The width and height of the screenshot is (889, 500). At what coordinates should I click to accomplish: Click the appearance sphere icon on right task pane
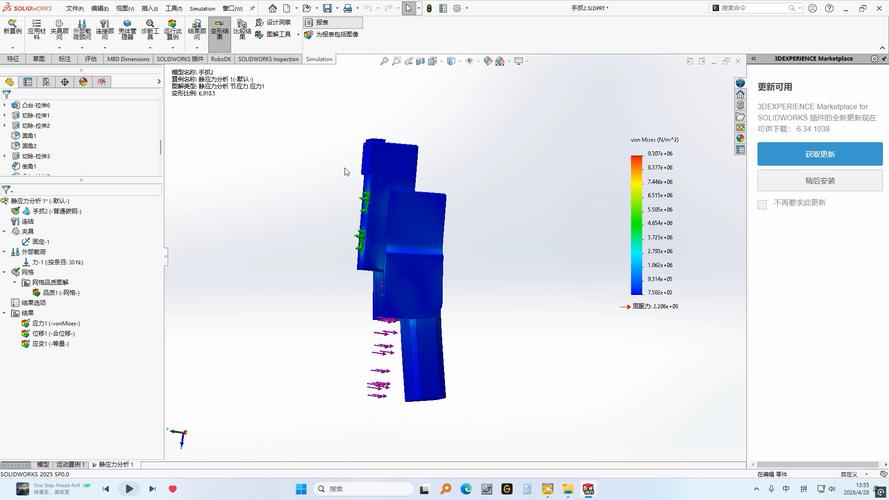pos(740,138)
